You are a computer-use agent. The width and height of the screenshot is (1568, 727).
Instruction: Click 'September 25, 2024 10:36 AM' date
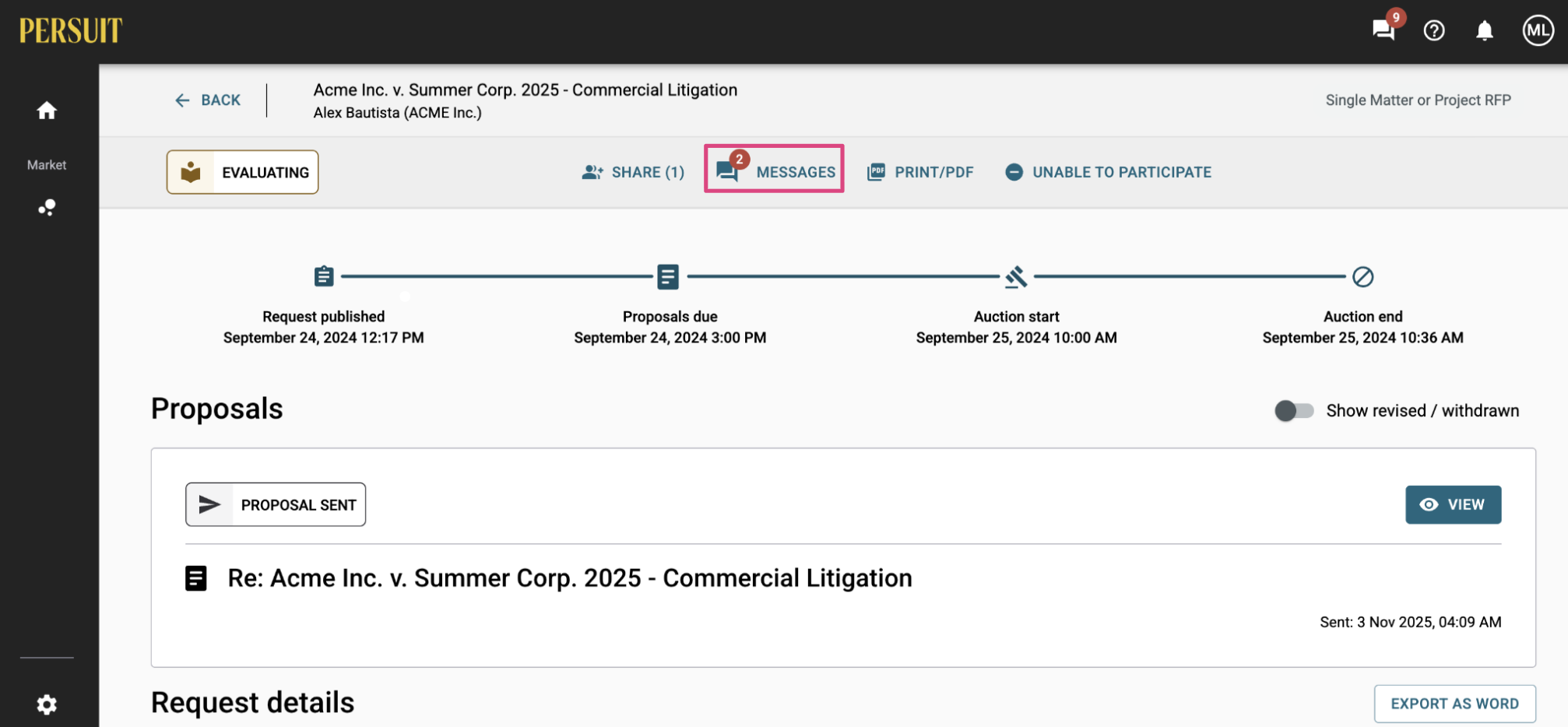tap(1362, 338)
